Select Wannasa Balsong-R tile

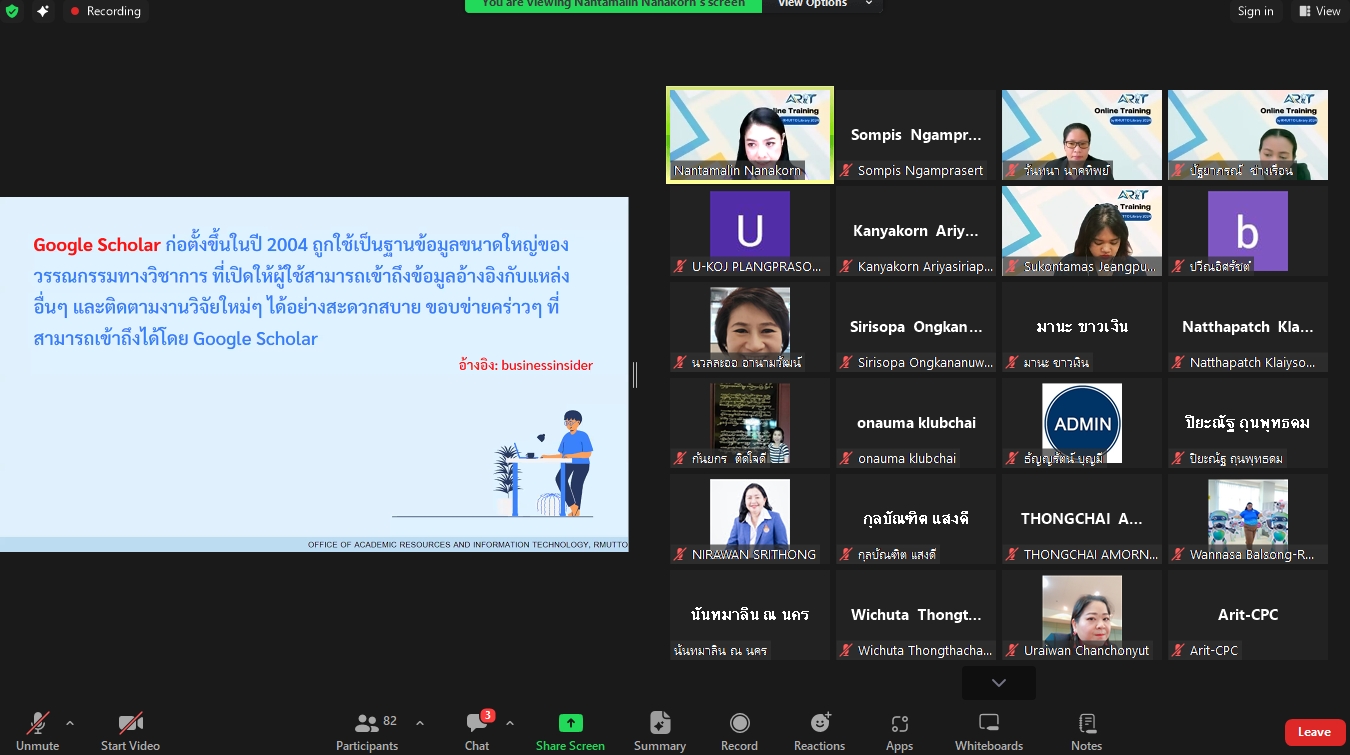[x=1248, y=519]
